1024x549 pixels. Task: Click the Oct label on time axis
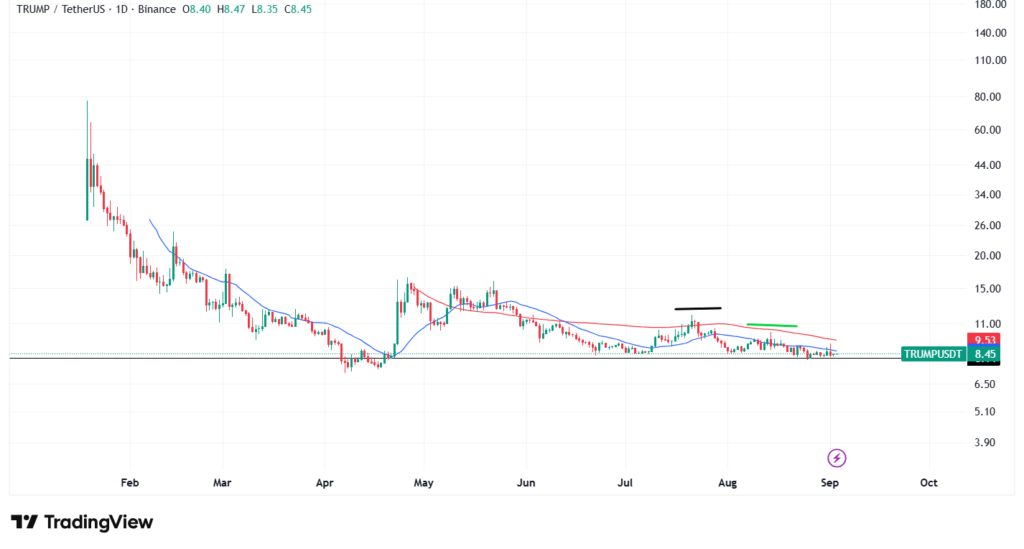(x=929, y=483)
